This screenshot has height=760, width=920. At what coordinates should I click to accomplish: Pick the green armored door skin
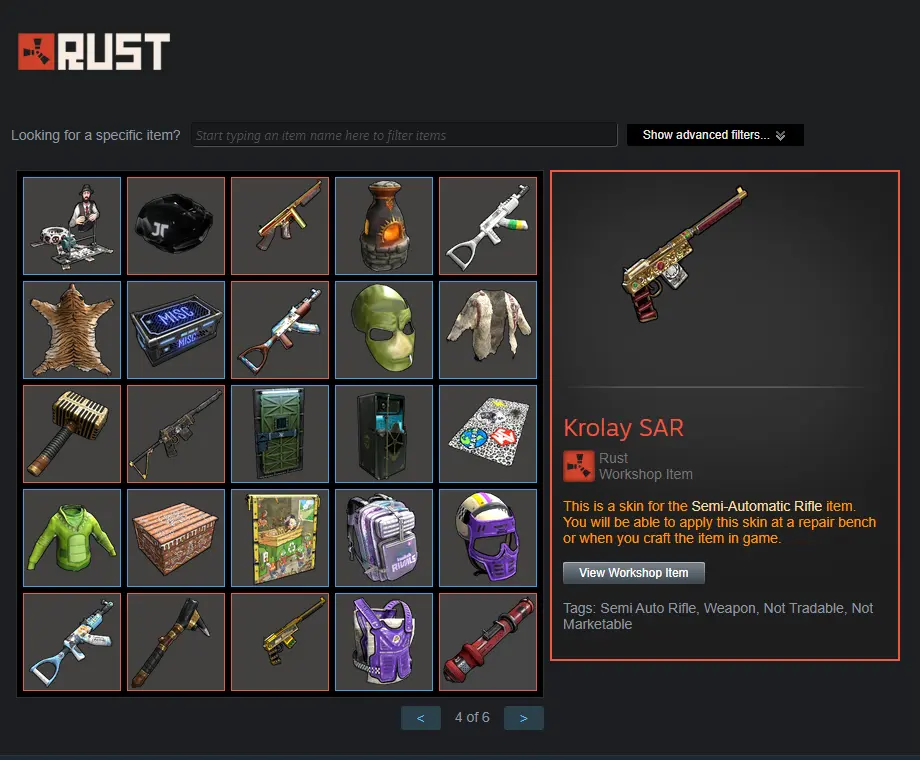pyautogui.click(x=280, y=434)
